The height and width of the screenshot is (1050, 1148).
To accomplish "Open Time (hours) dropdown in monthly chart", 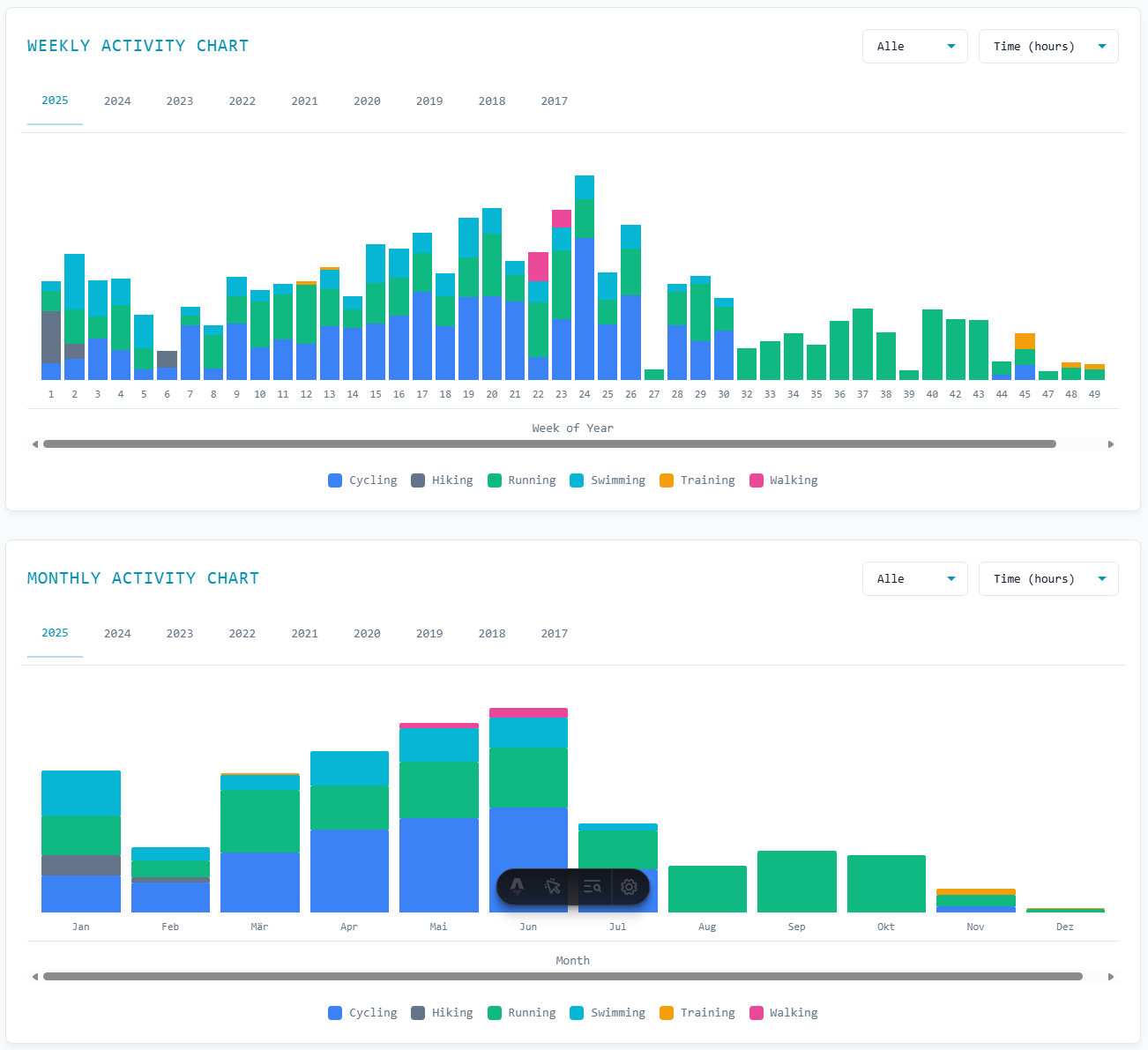I will (x=1048, y=578).
